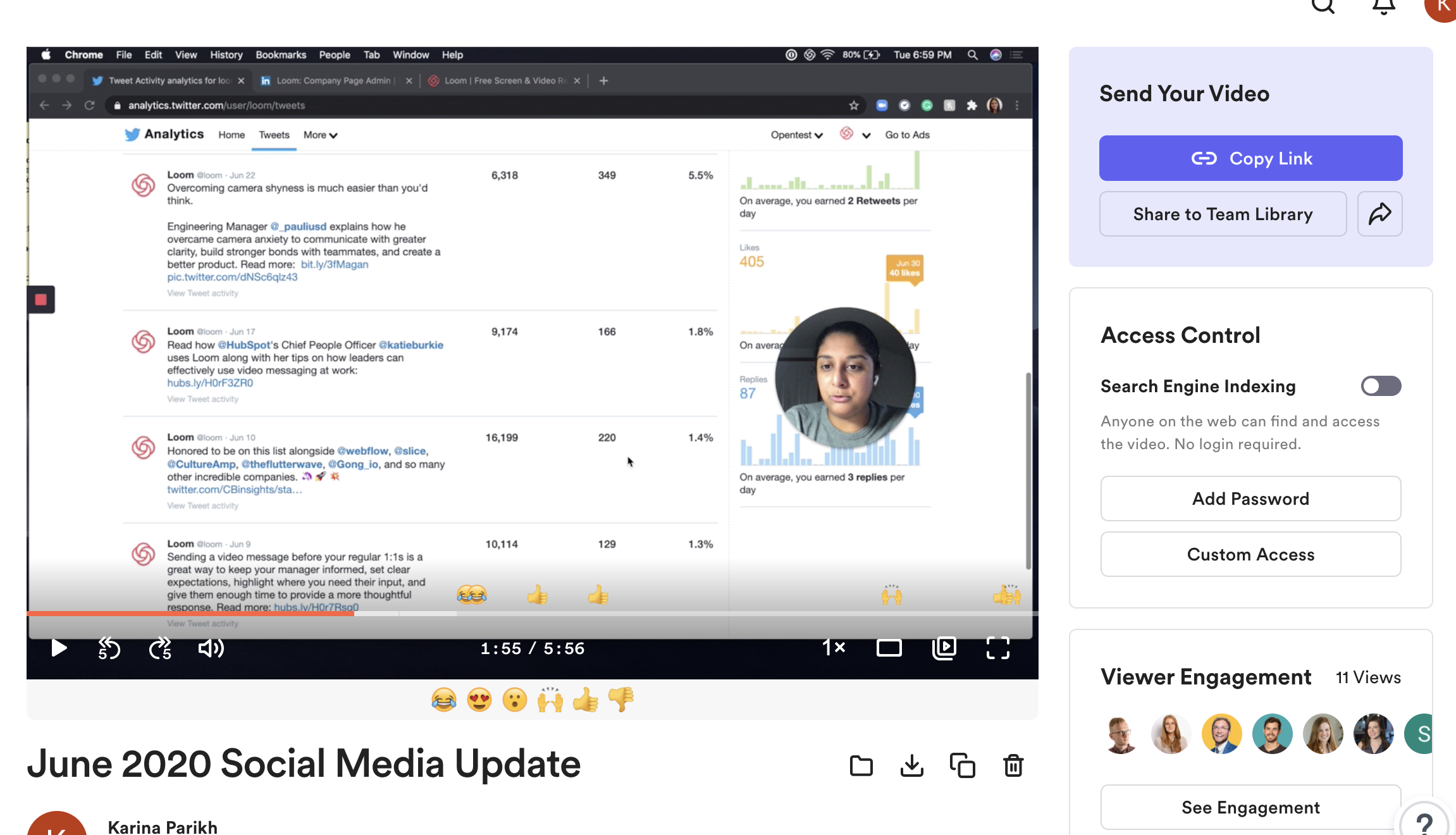Seek using the video progress bar
The height and width of the screenshot is (835, 1456).
coord(569,613)
